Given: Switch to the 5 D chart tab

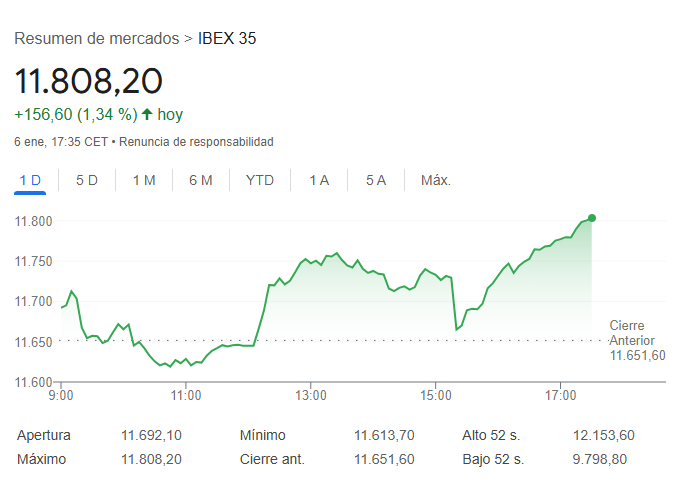Looking at the screenshot, I should tap(87, 180).
